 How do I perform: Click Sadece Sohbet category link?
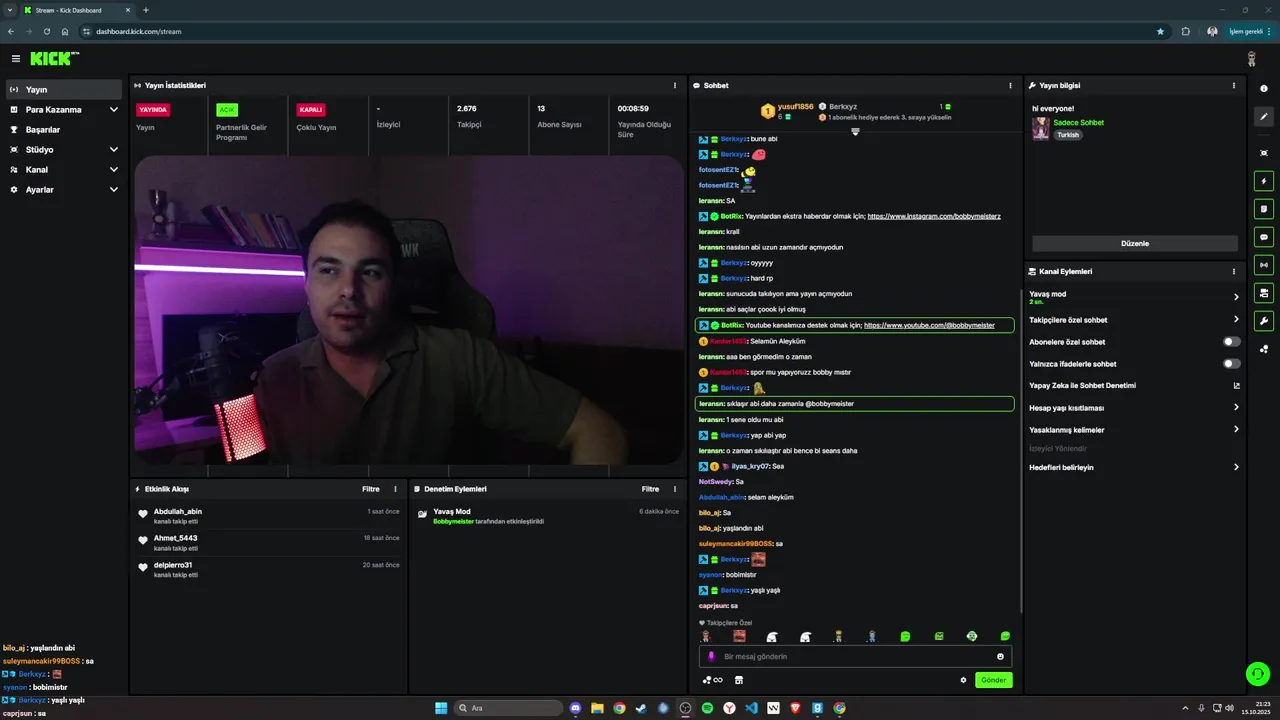point(1078,122)
